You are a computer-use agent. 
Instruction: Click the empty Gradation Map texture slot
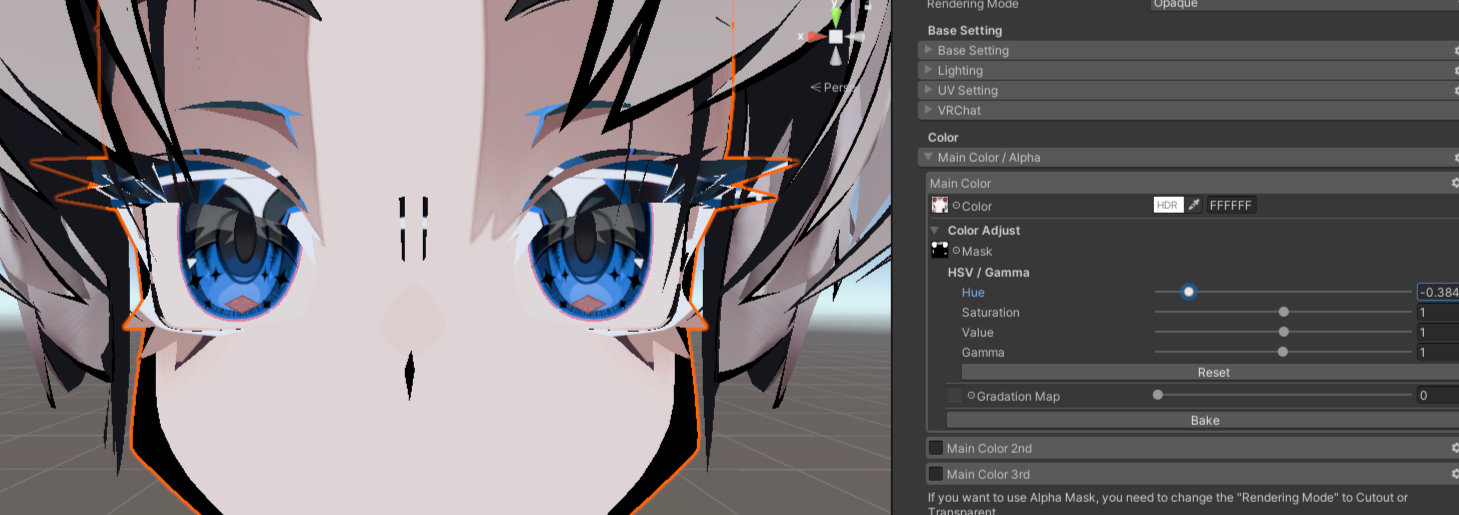(955, 396)
